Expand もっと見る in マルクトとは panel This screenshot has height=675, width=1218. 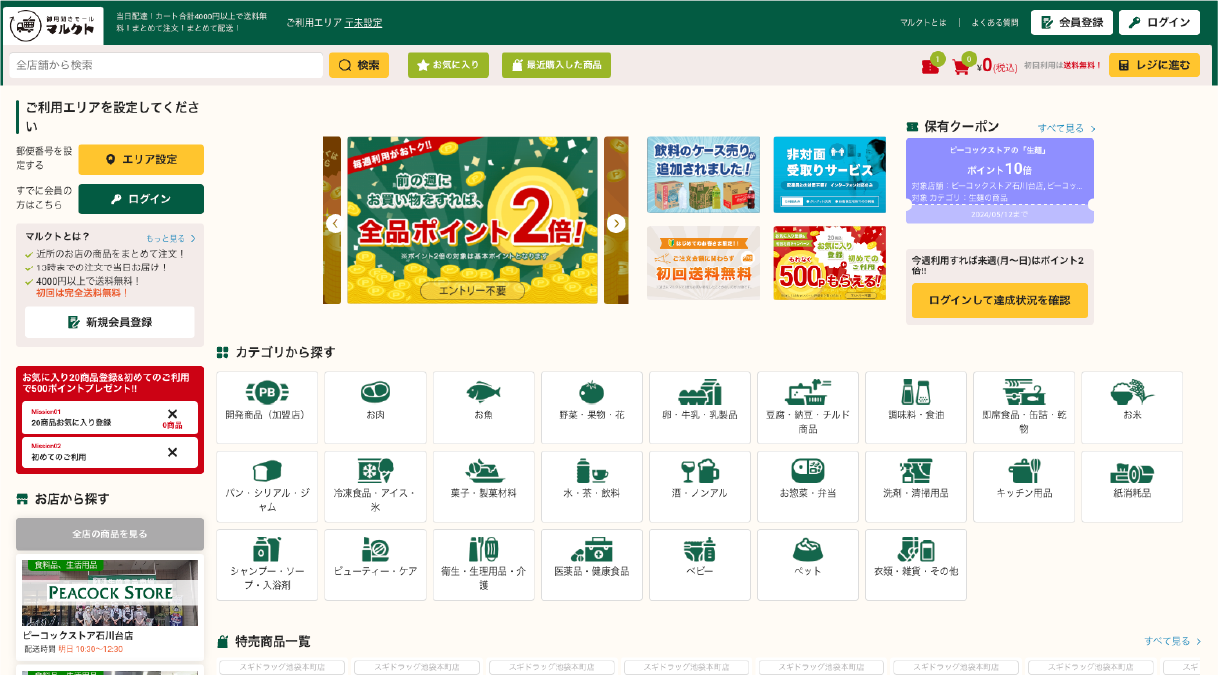(170, 238)
